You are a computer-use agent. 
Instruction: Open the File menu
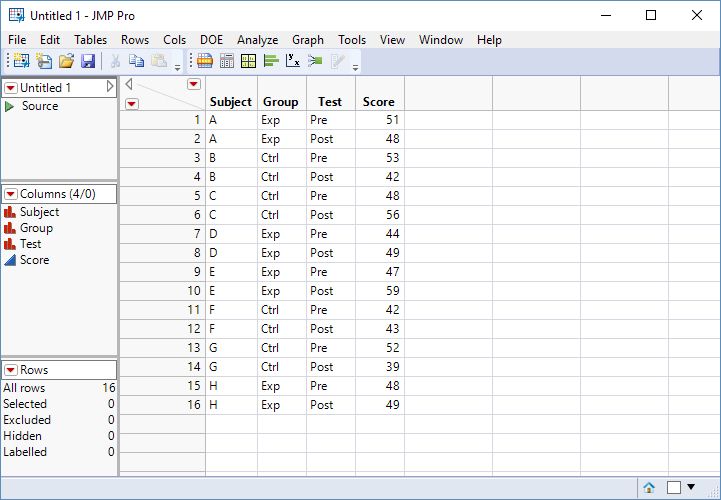tap(17, 40)
